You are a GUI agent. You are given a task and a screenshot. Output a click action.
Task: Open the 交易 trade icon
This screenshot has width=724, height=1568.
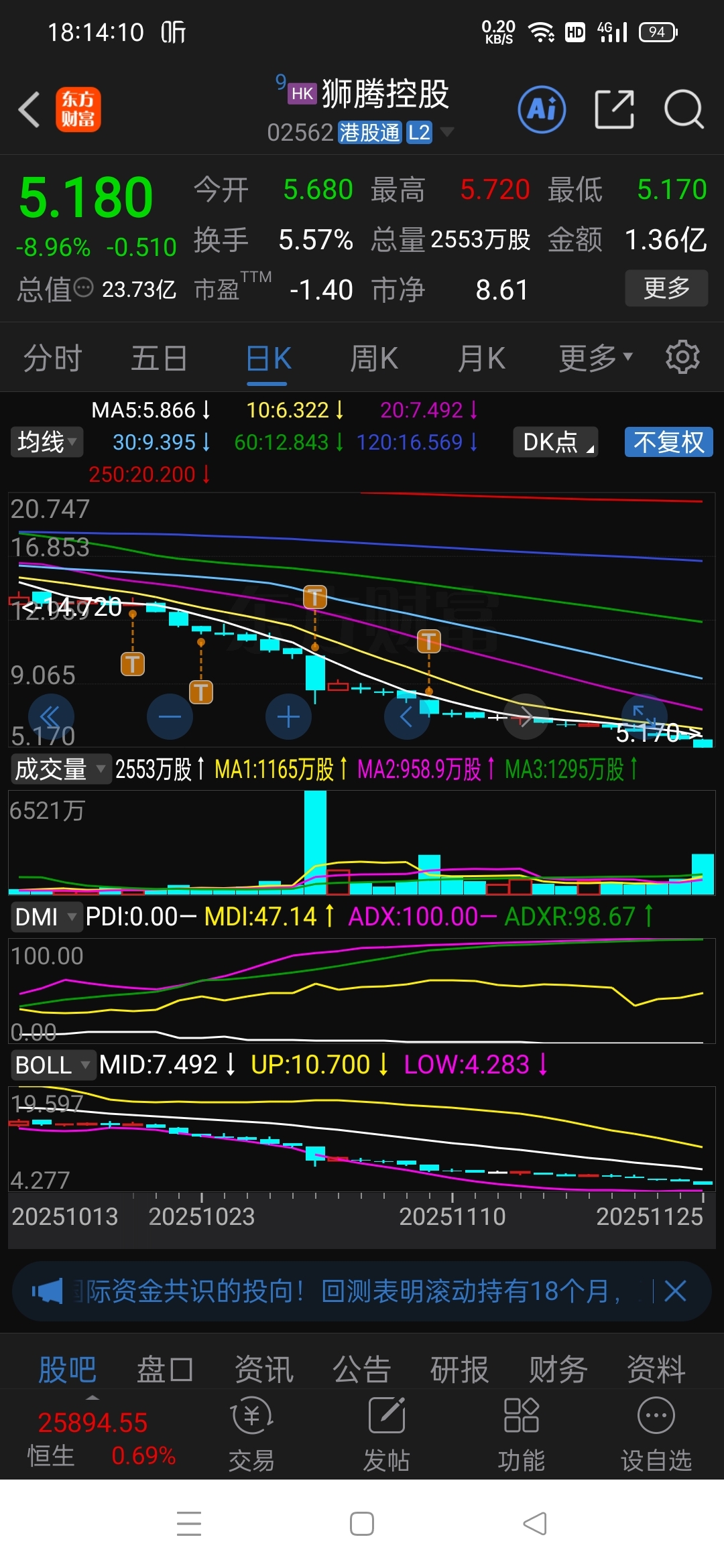[251, 1434]
